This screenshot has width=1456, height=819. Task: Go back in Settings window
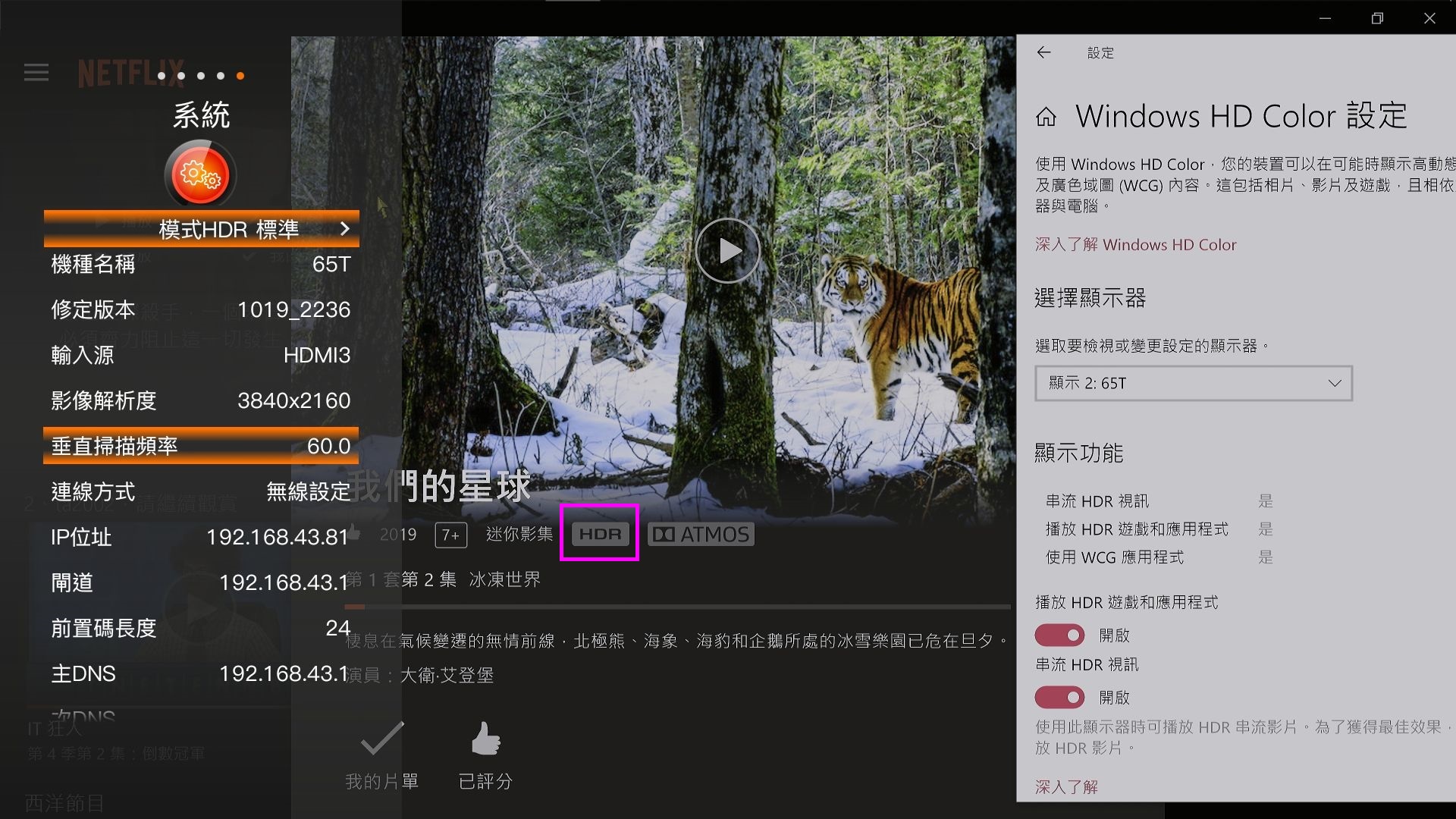click(x=1044, y=52)
